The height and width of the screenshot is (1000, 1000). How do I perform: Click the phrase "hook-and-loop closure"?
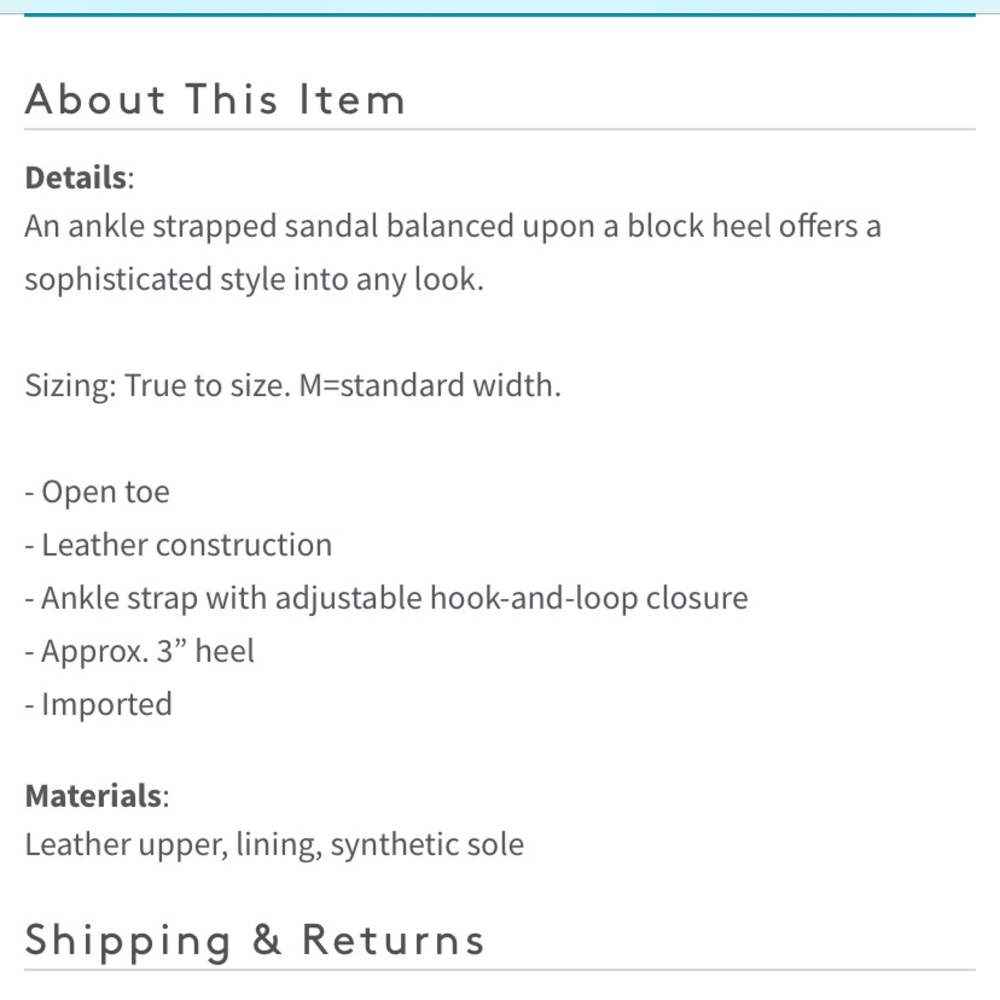589,598
